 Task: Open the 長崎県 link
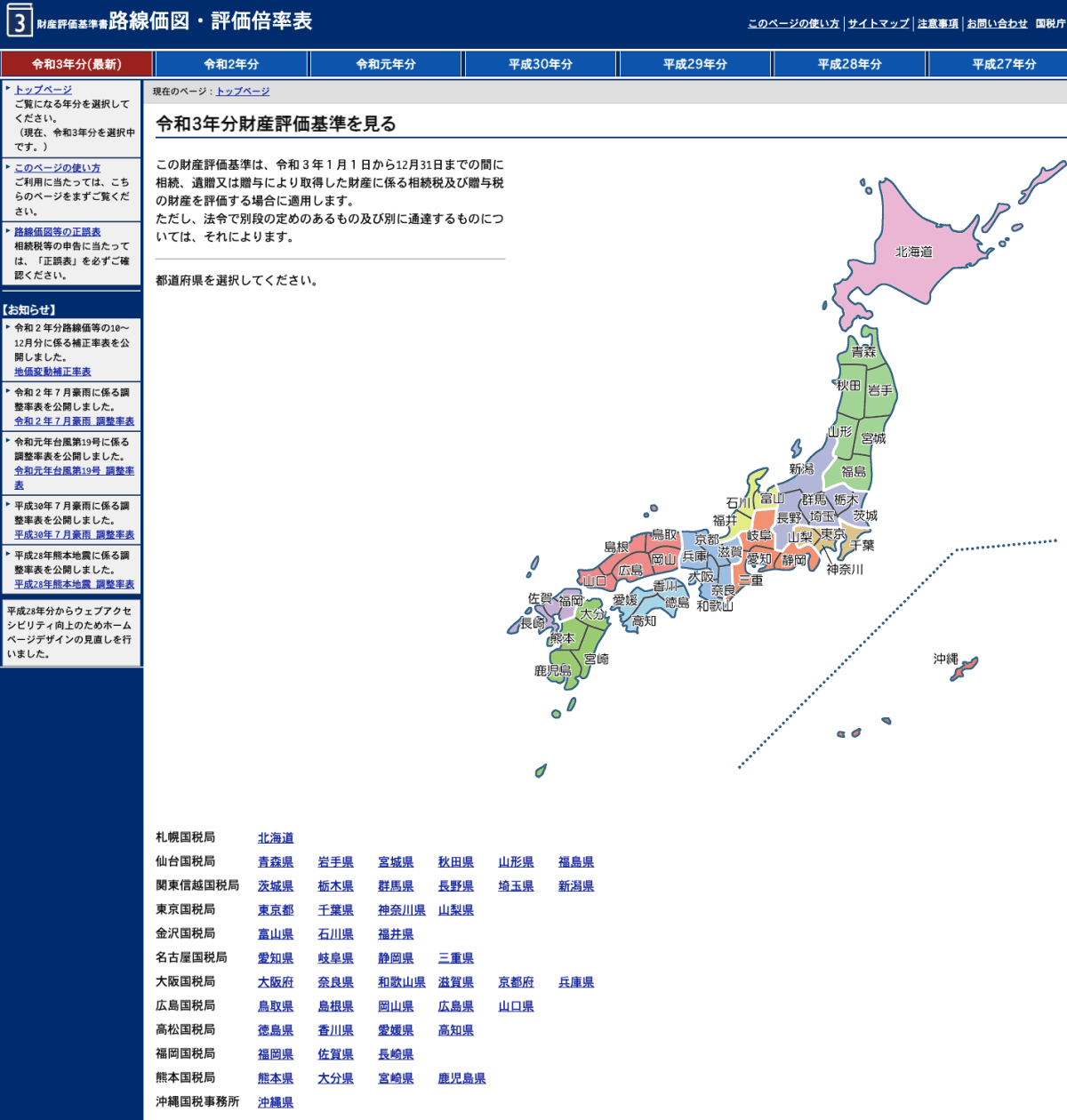pos(396,1054)
